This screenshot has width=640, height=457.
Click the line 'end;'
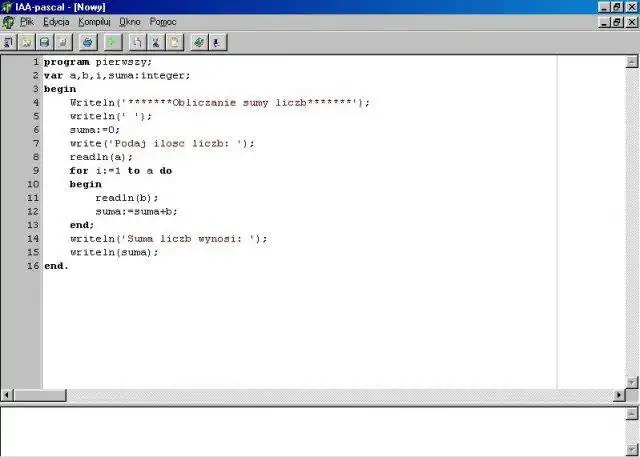pos(82,225)
